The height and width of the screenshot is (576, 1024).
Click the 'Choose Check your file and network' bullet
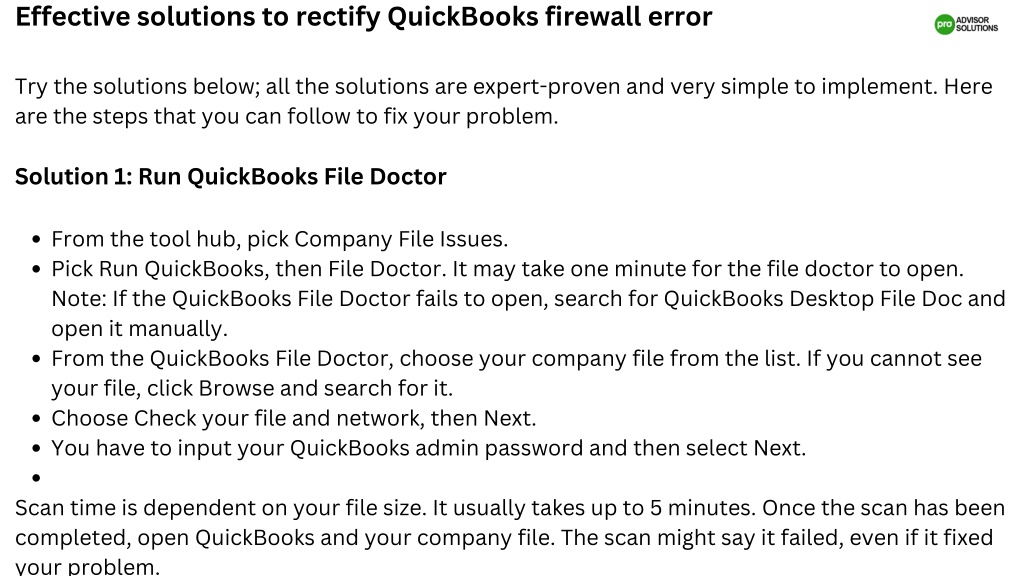tap(294, 418)
